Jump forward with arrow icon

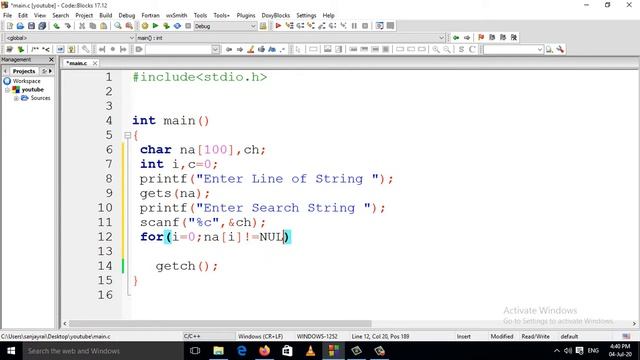(x=467, y=38)
